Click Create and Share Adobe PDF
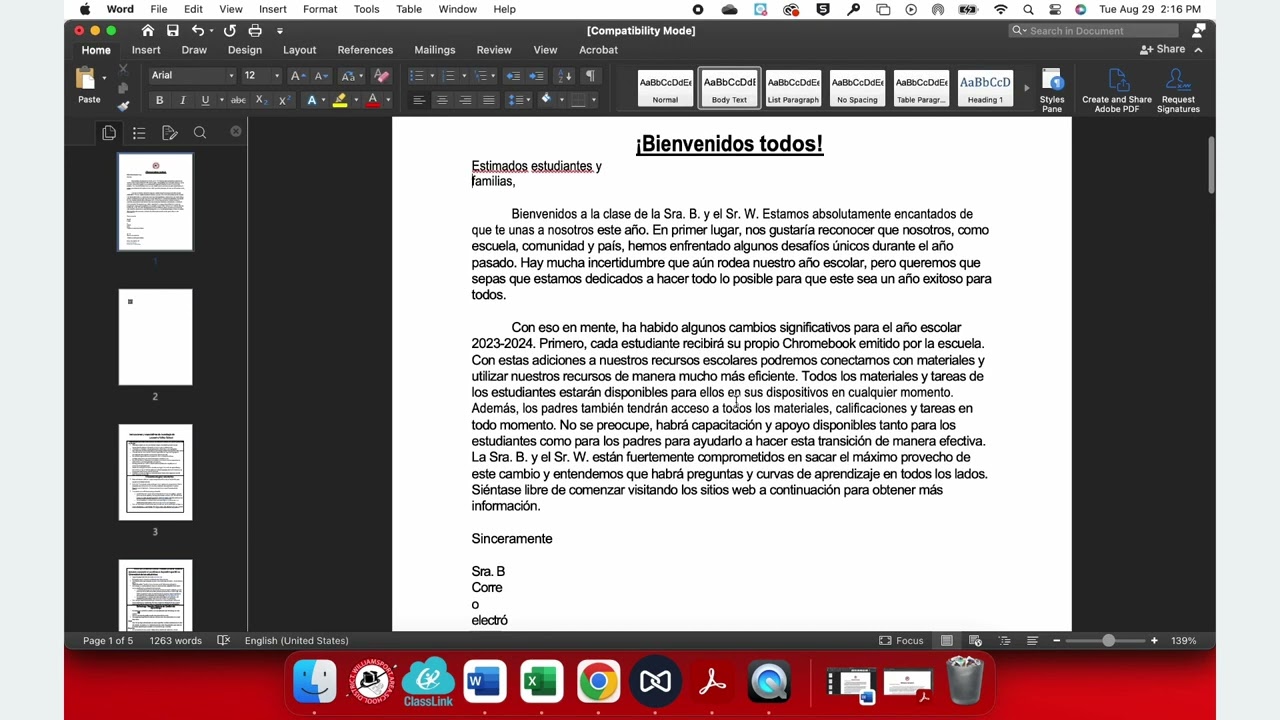This screenshot has height=720, width=1280. click(1117, 90)
